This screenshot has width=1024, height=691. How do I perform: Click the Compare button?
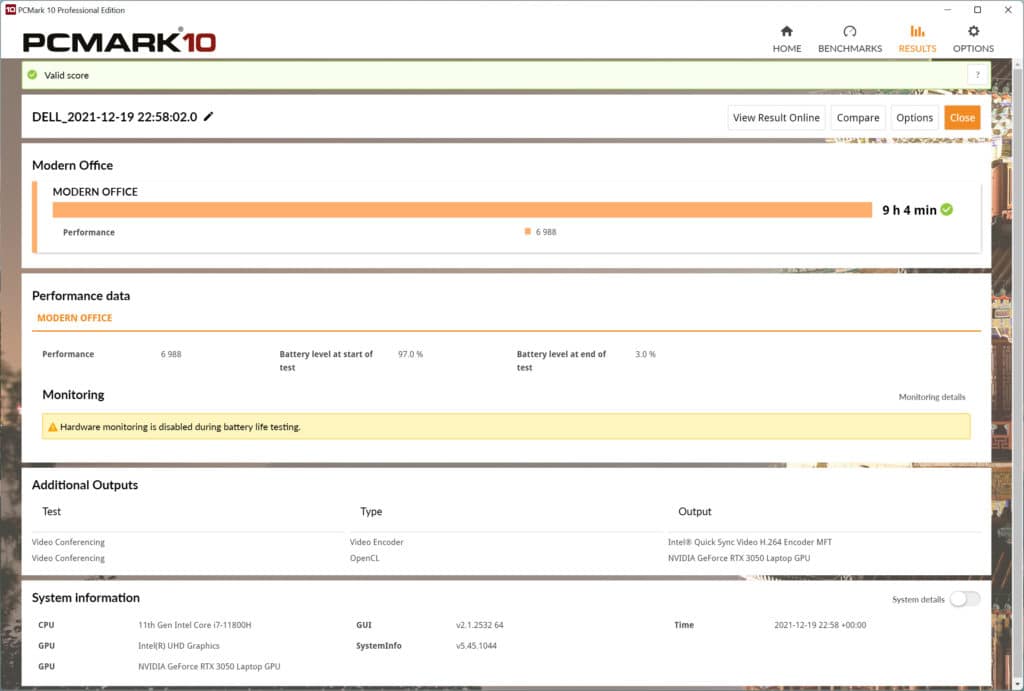pos(857,118)
